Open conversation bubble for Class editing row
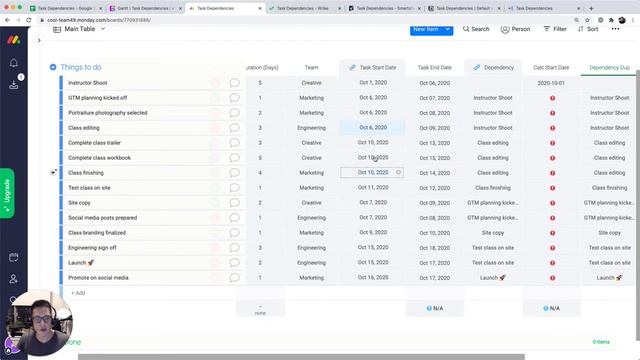The height and width of the screenshot is (360, 640). pyautogui.click(x=234, y=128)
